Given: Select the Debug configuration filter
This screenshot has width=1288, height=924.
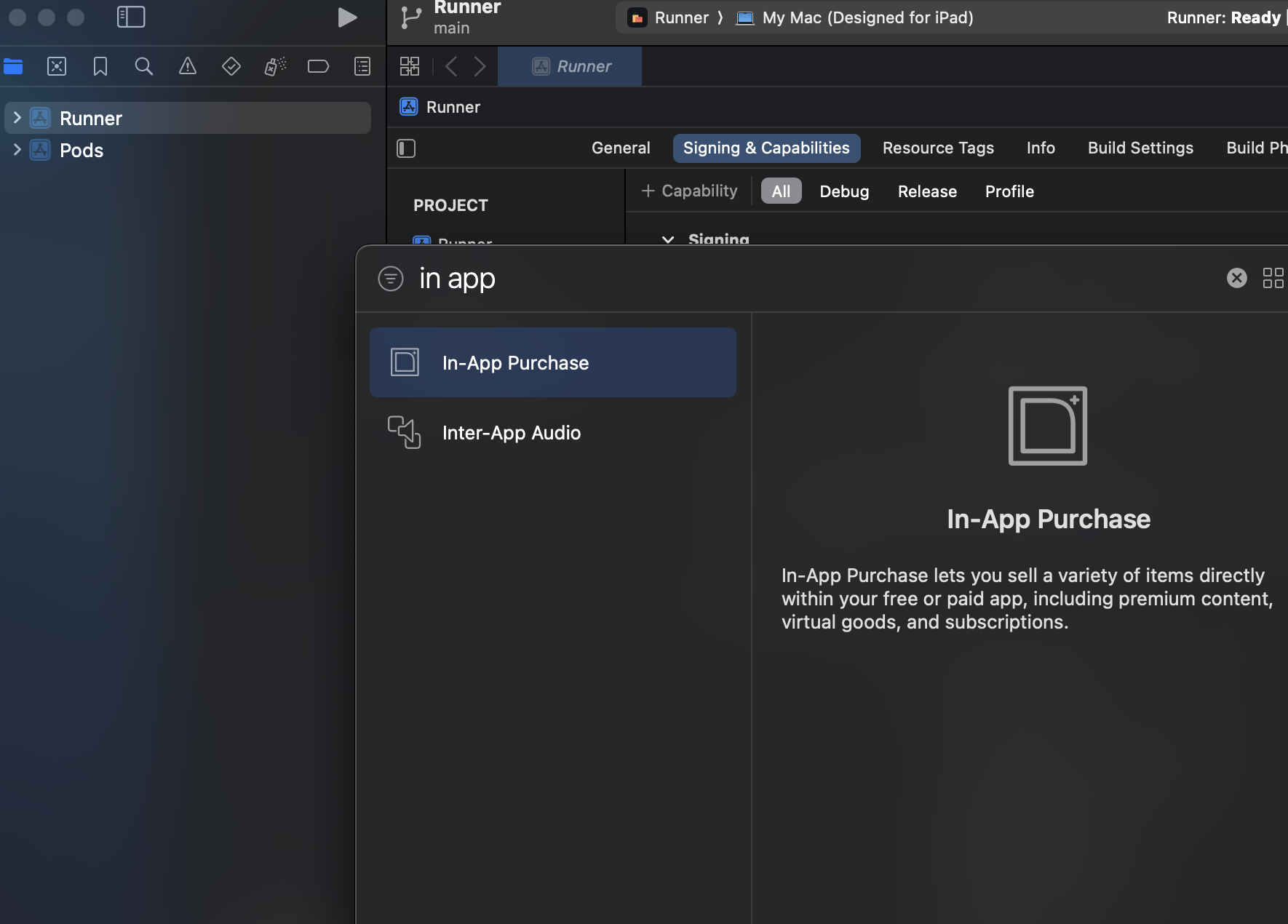Looking at the screenshot, I should [x=844, y=191].
